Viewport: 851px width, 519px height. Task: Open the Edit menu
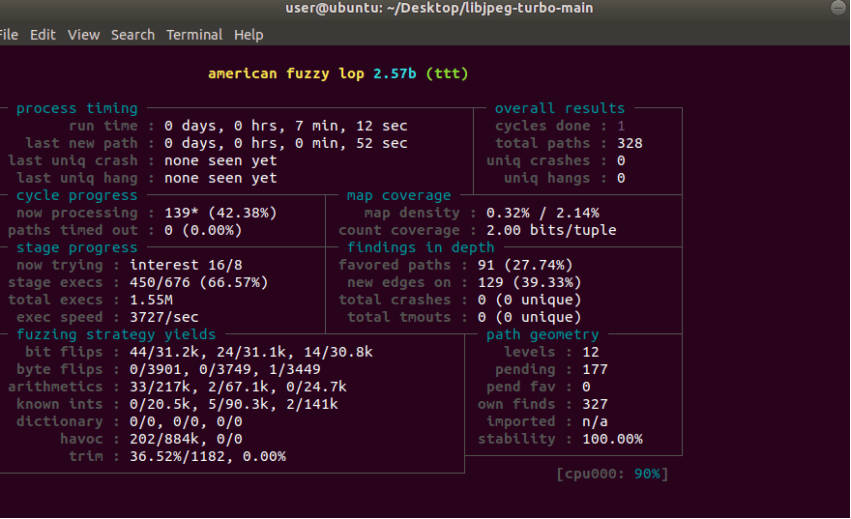point(43,35)
